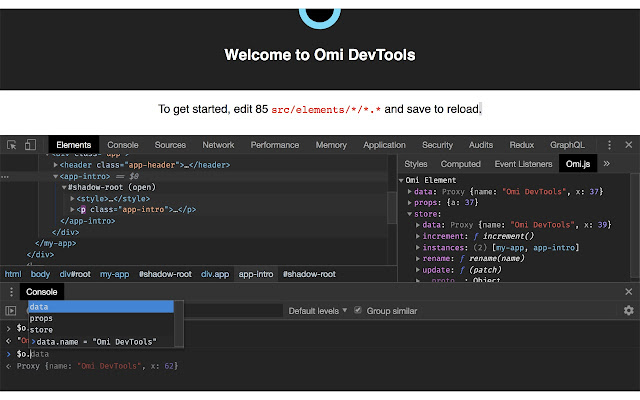Screen dimensions: 640x400
Task: Click the app-intro link in instances
Action: click(x=554, y=247)
